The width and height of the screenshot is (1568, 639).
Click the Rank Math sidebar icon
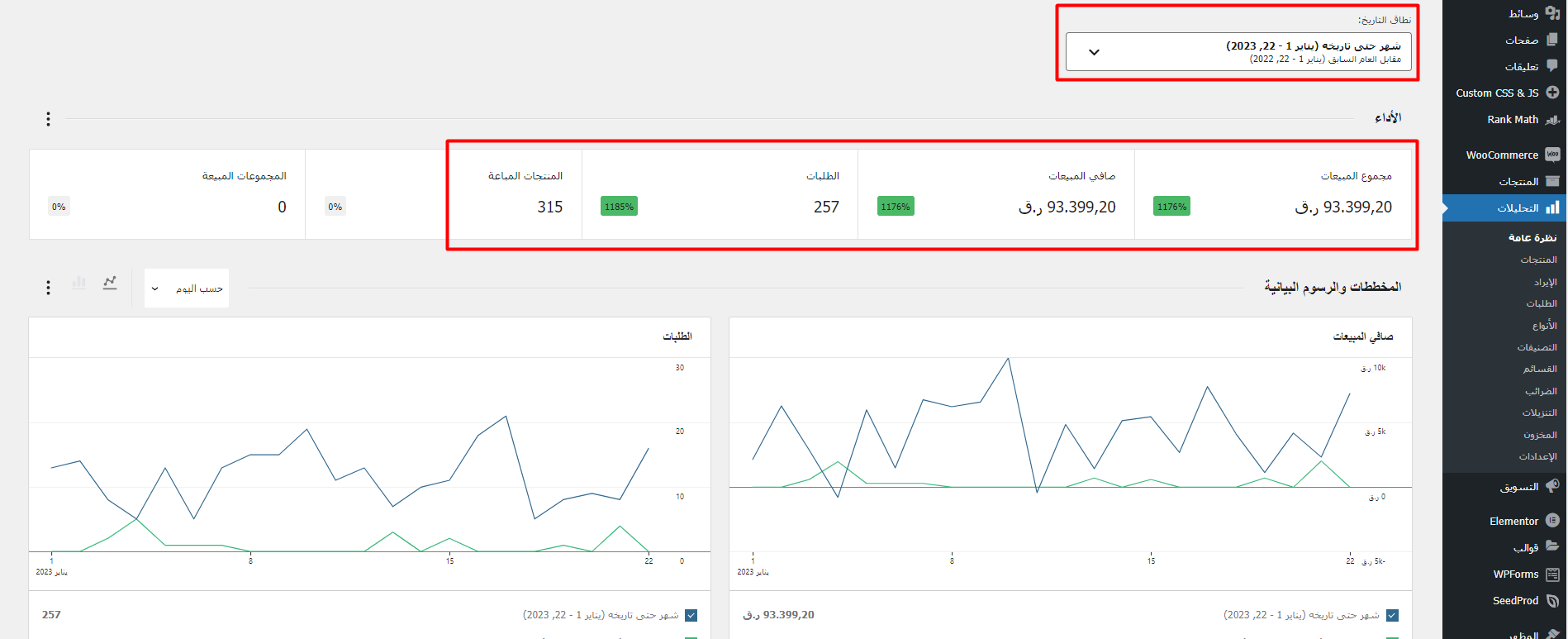pos(1552,120)
